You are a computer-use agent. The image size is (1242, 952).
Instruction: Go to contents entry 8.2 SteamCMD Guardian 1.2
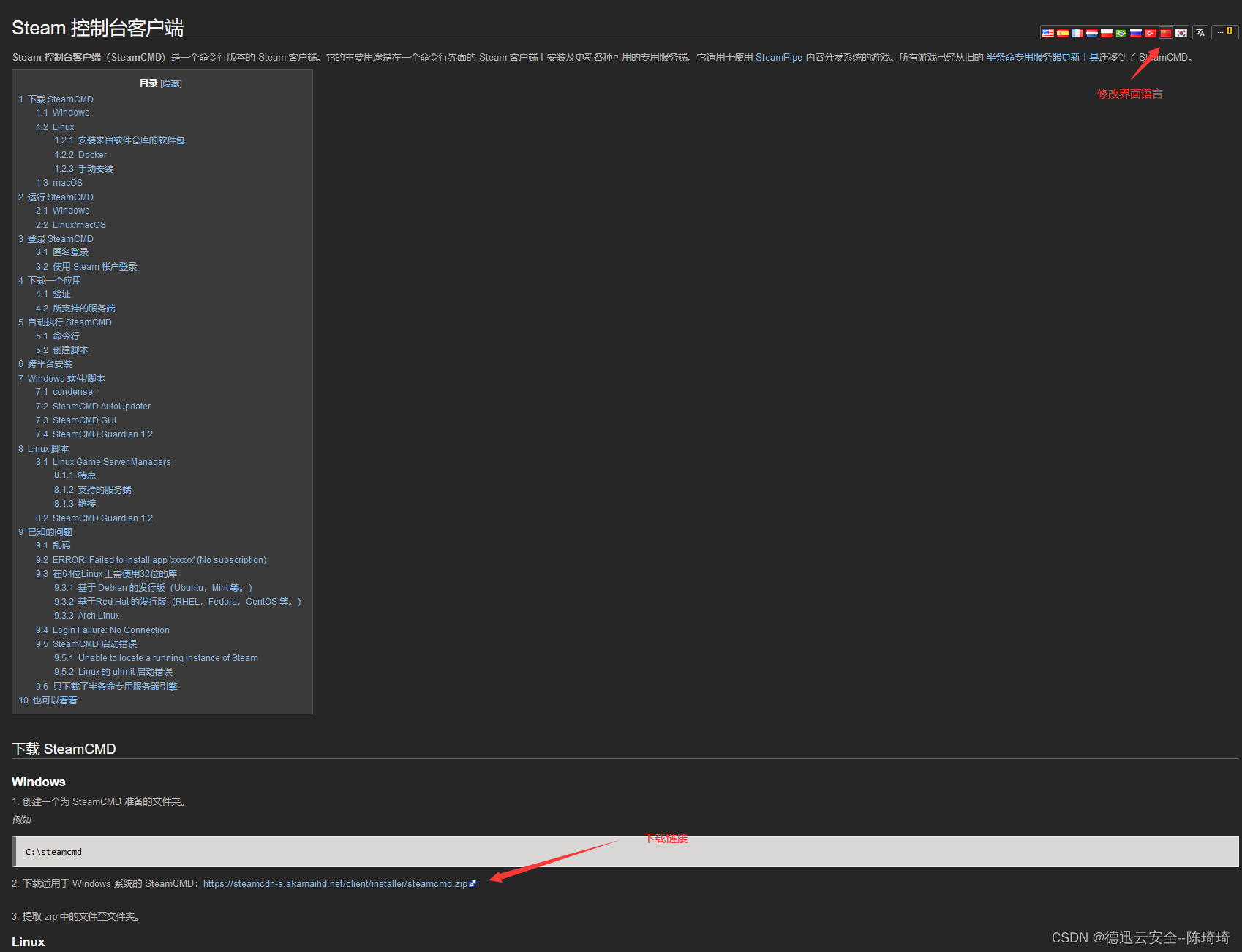94,518
